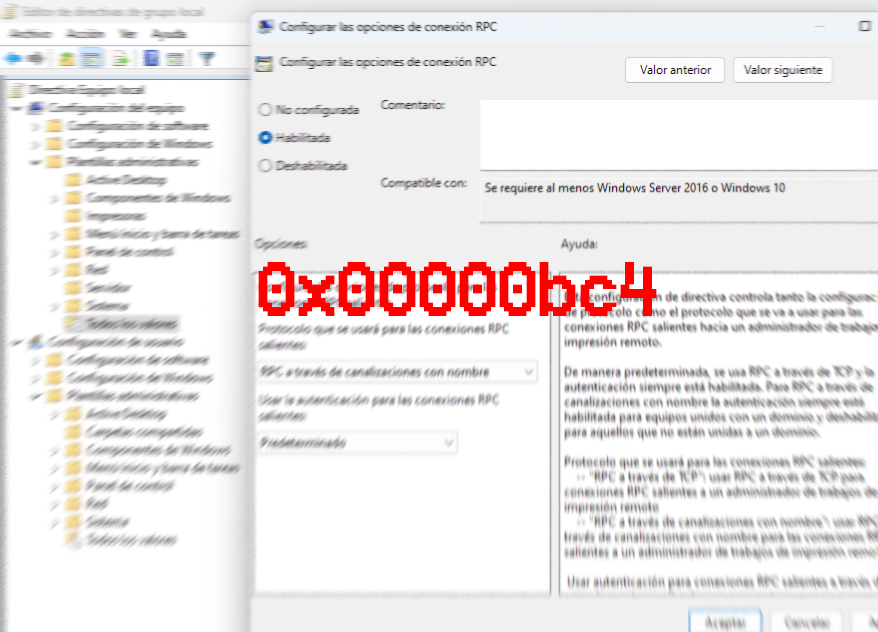
Task: Click the Export list toolbar icon
Action: coord(120,56)
